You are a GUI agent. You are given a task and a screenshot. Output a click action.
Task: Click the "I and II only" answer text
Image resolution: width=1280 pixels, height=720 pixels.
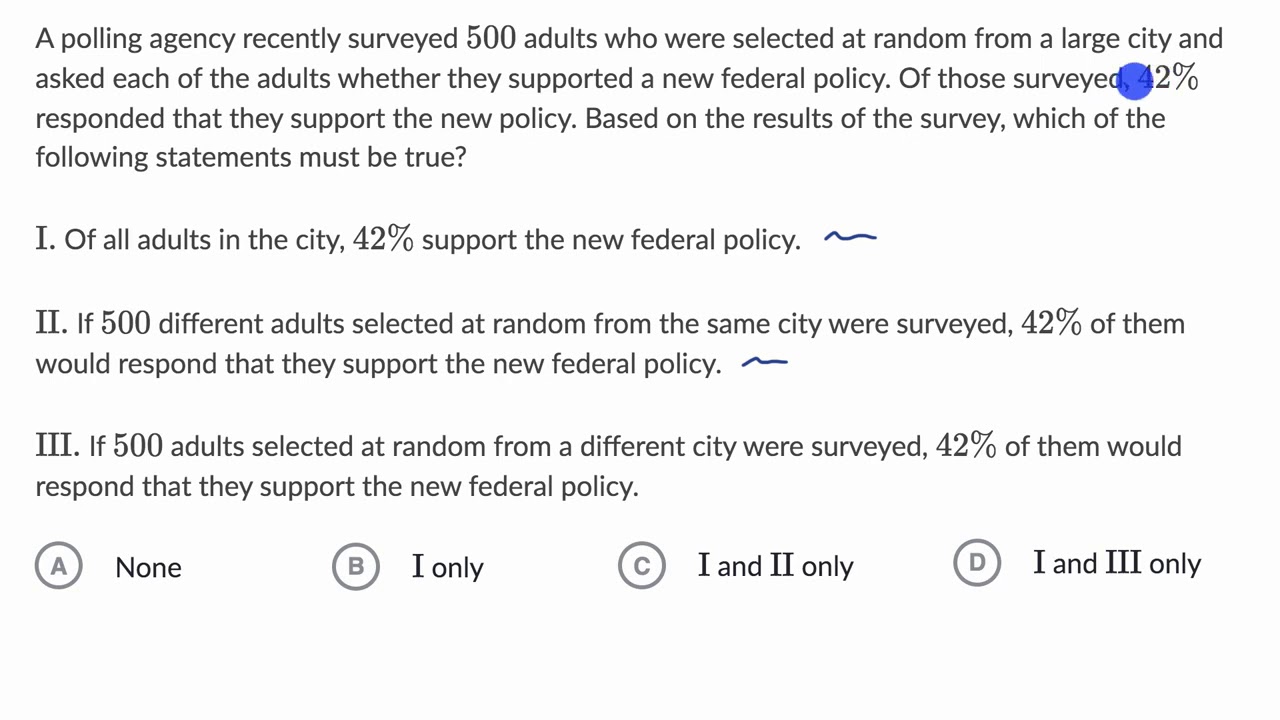click(775, 566)
